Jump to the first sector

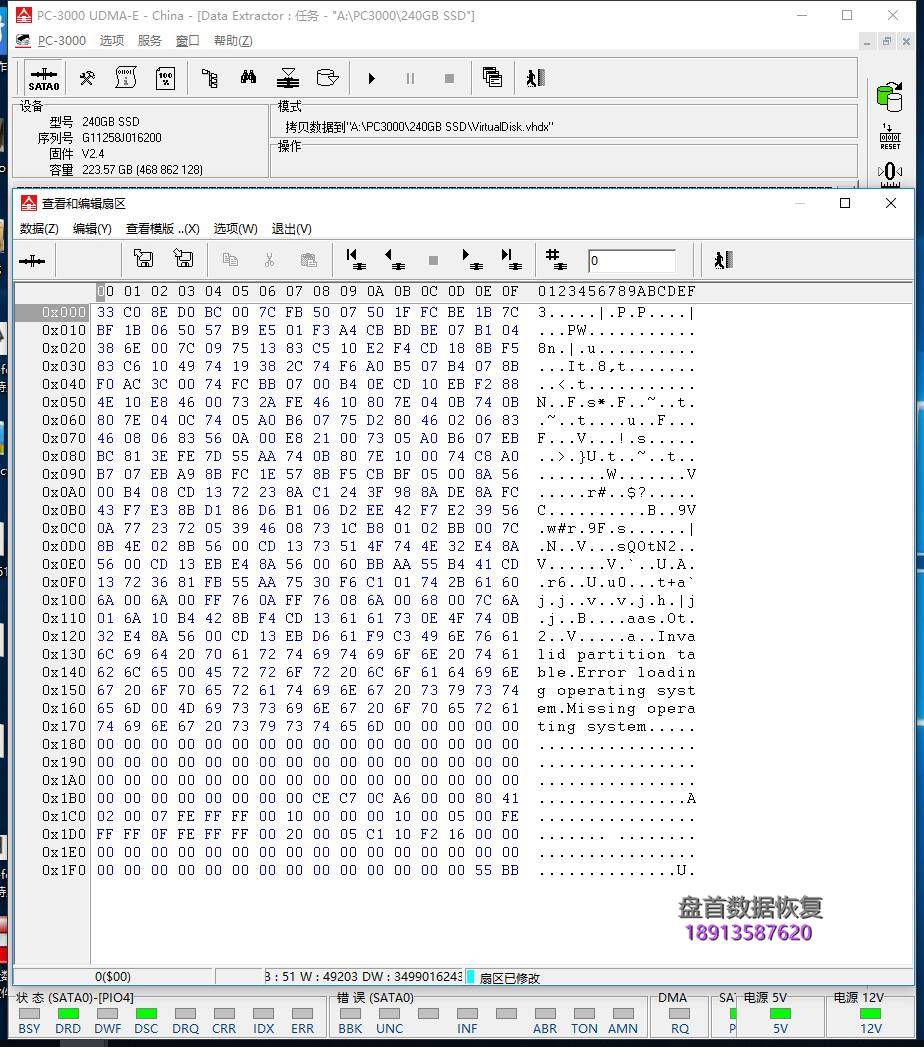click(x=355, y=260)
